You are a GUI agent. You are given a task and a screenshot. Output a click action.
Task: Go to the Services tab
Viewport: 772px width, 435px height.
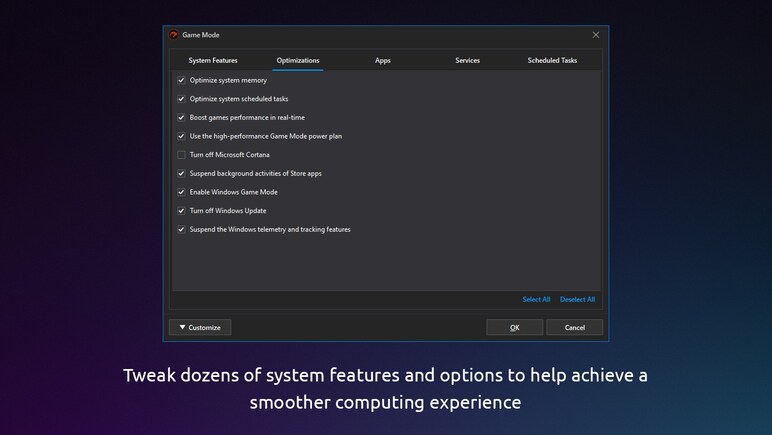467,60
